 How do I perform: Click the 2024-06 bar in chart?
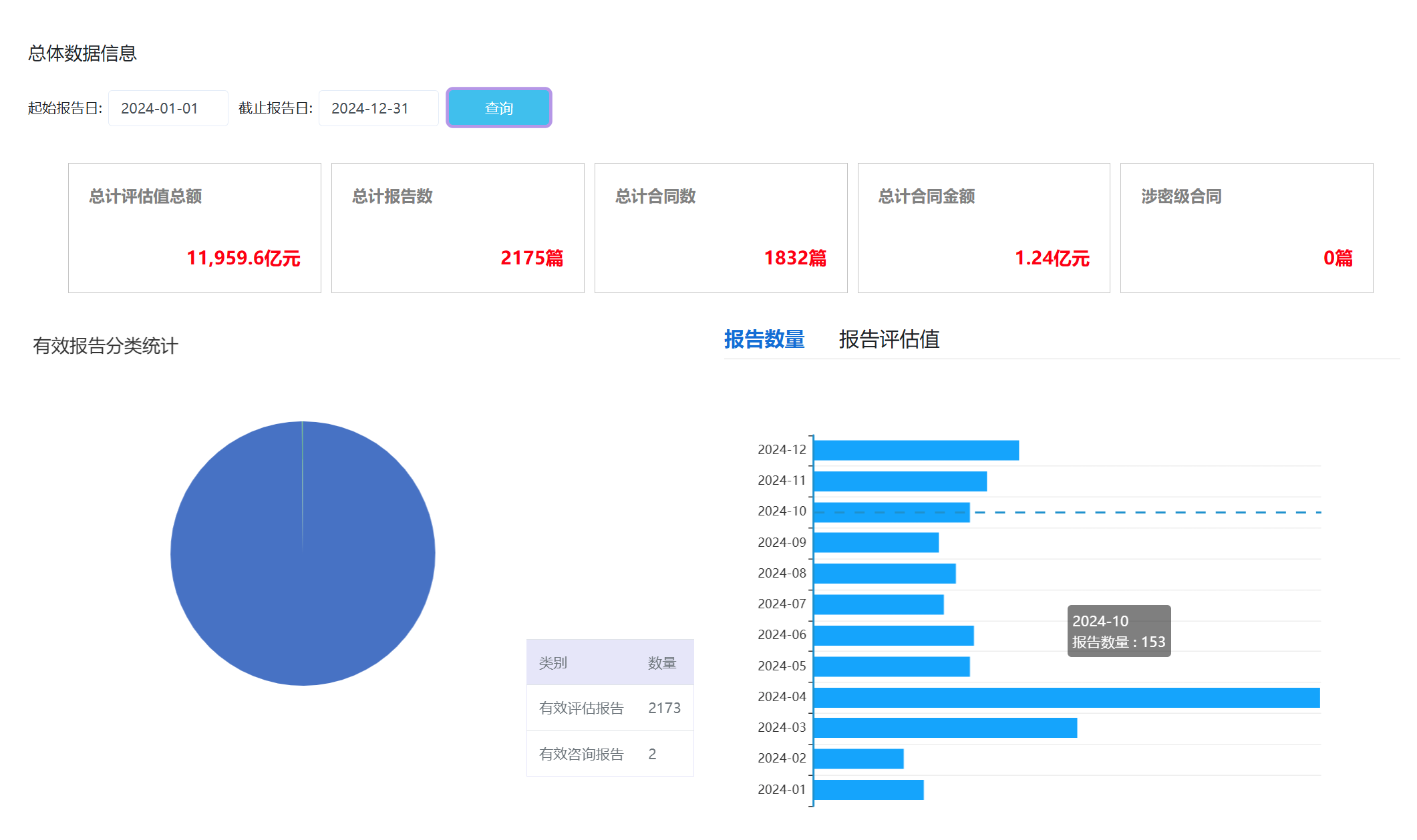pyautogui.click(x=893, y=635)
